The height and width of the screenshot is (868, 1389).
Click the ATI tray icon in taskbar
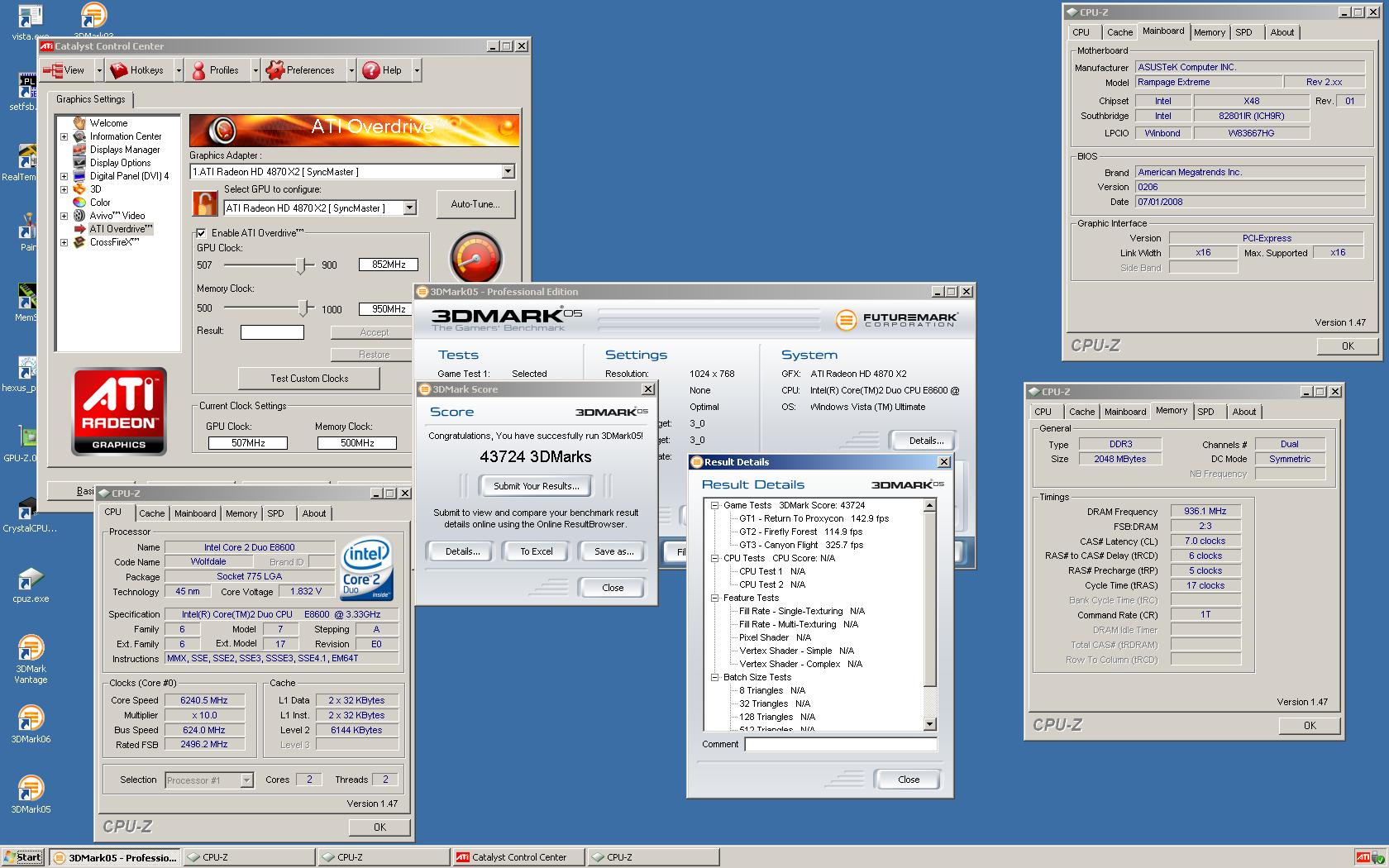(x=1363, y=857)
